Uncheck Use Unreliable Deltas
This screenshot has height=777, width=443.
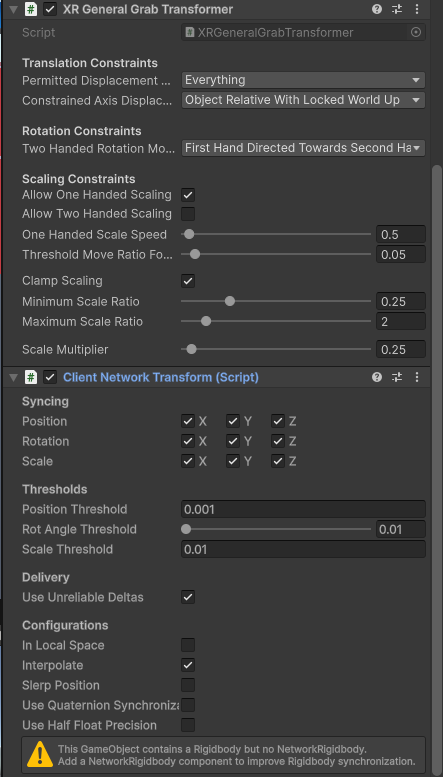pos(188,597)
